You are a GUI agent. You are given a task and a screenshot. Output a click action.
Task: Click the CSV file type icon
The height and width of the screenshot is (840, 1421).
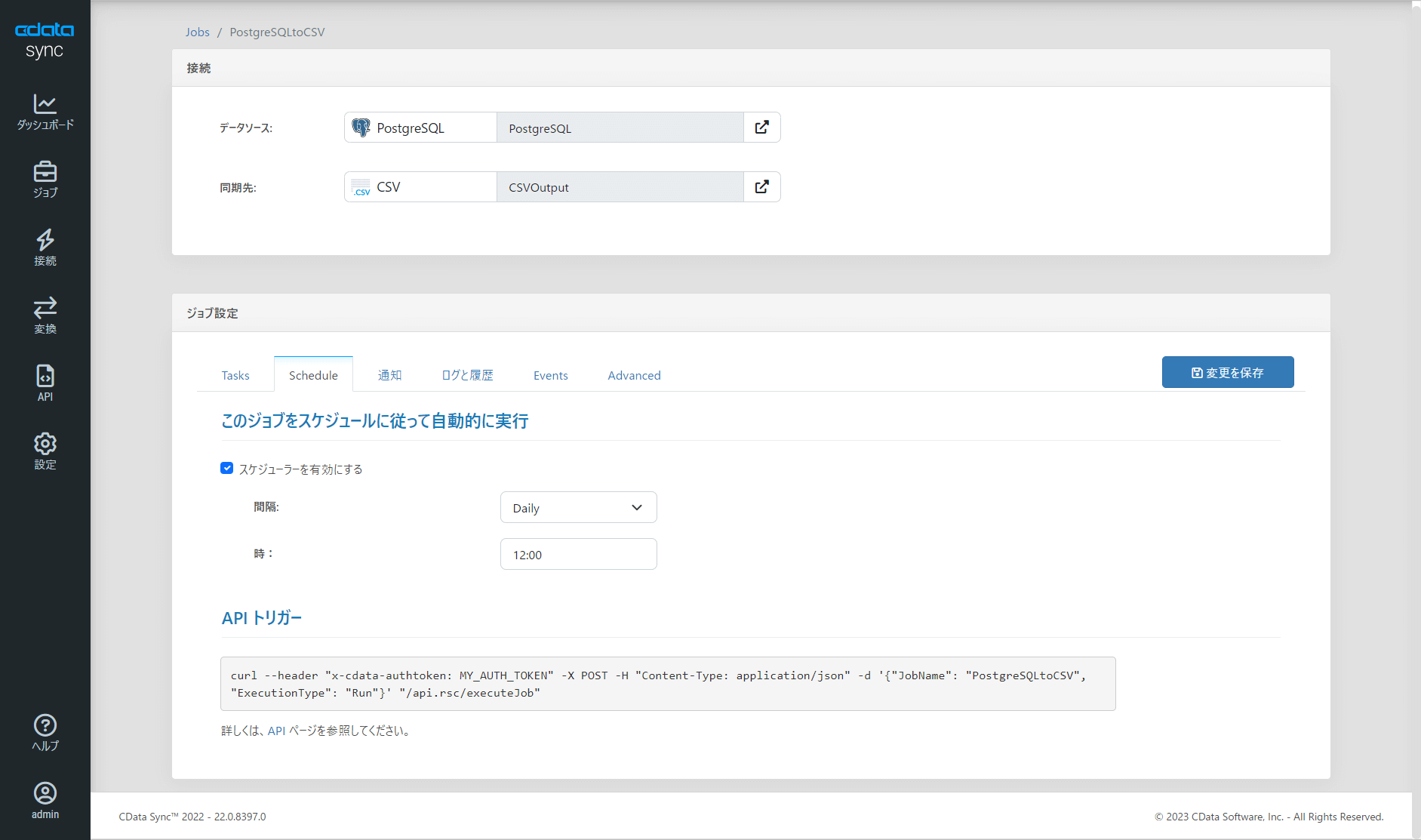pos(361,187)
